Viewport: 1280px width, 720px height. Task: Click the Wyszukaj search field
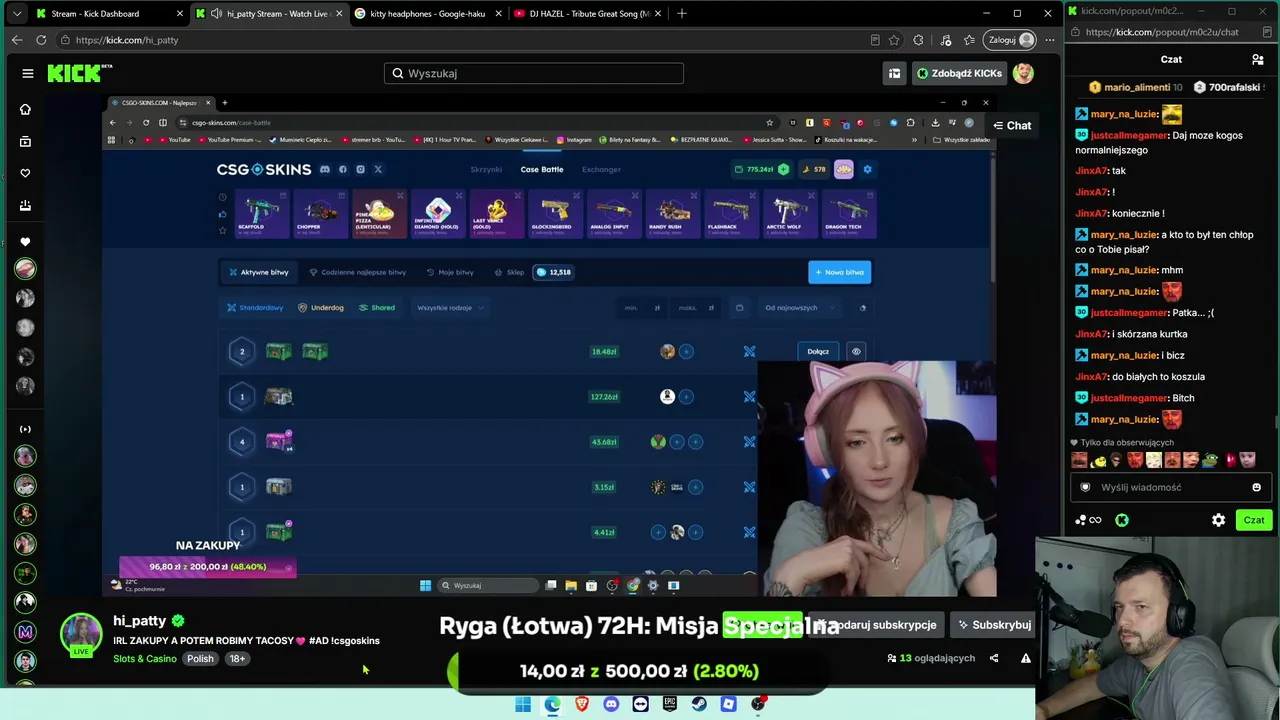(x=534, y=73)
